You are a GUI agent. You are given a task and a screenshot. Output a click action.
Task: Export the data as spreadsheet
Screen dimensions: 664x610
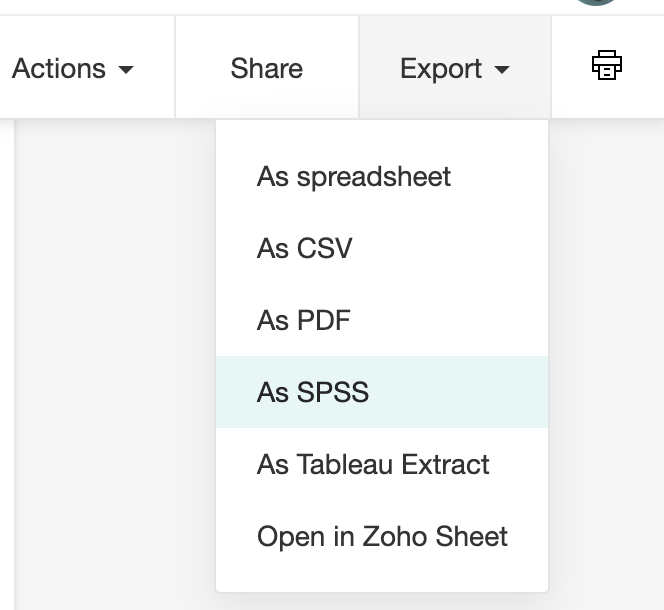[x=354, y=177]
